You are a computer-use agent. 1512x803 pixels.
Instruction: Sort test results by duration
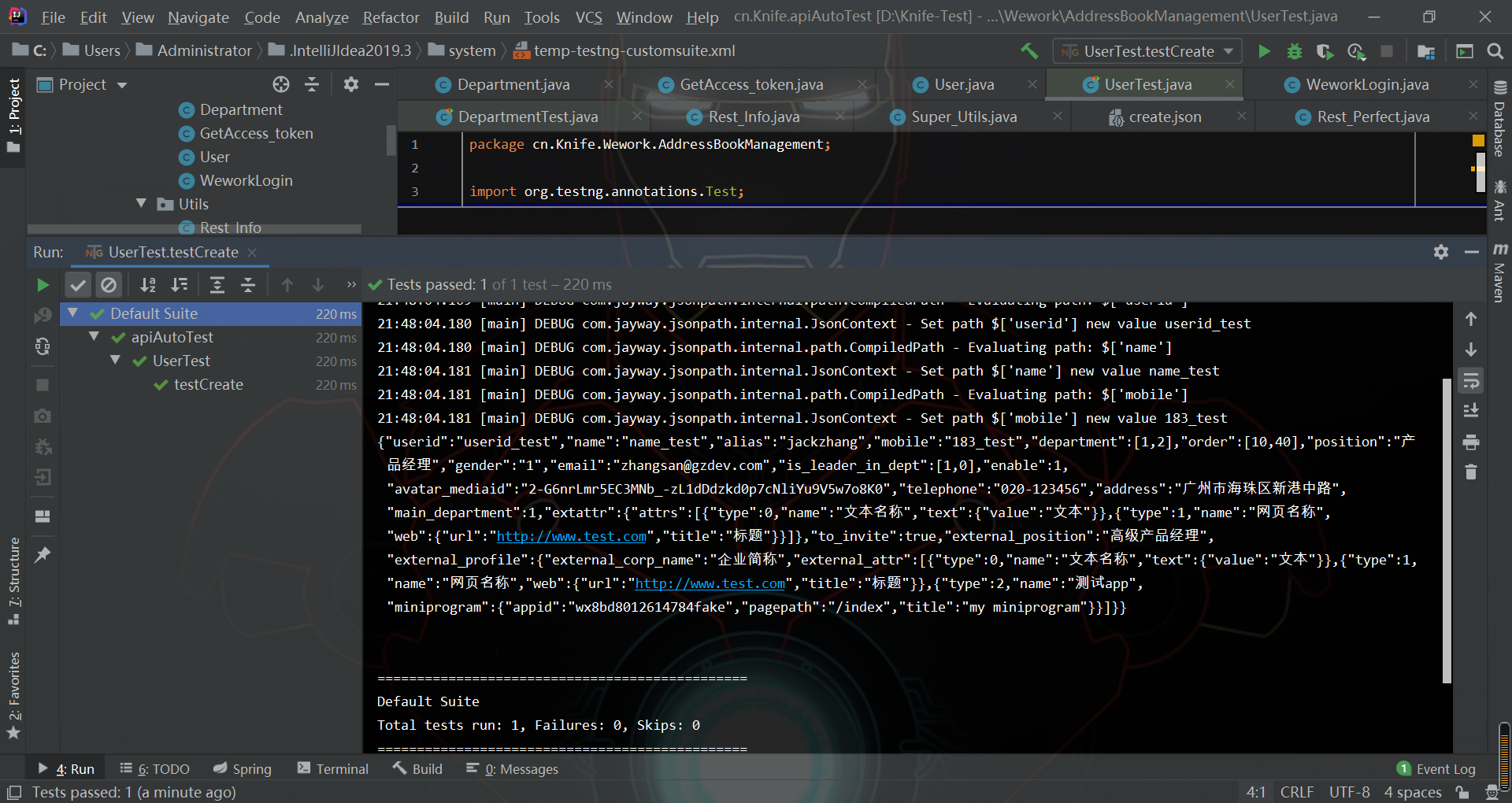pos(180,285)
